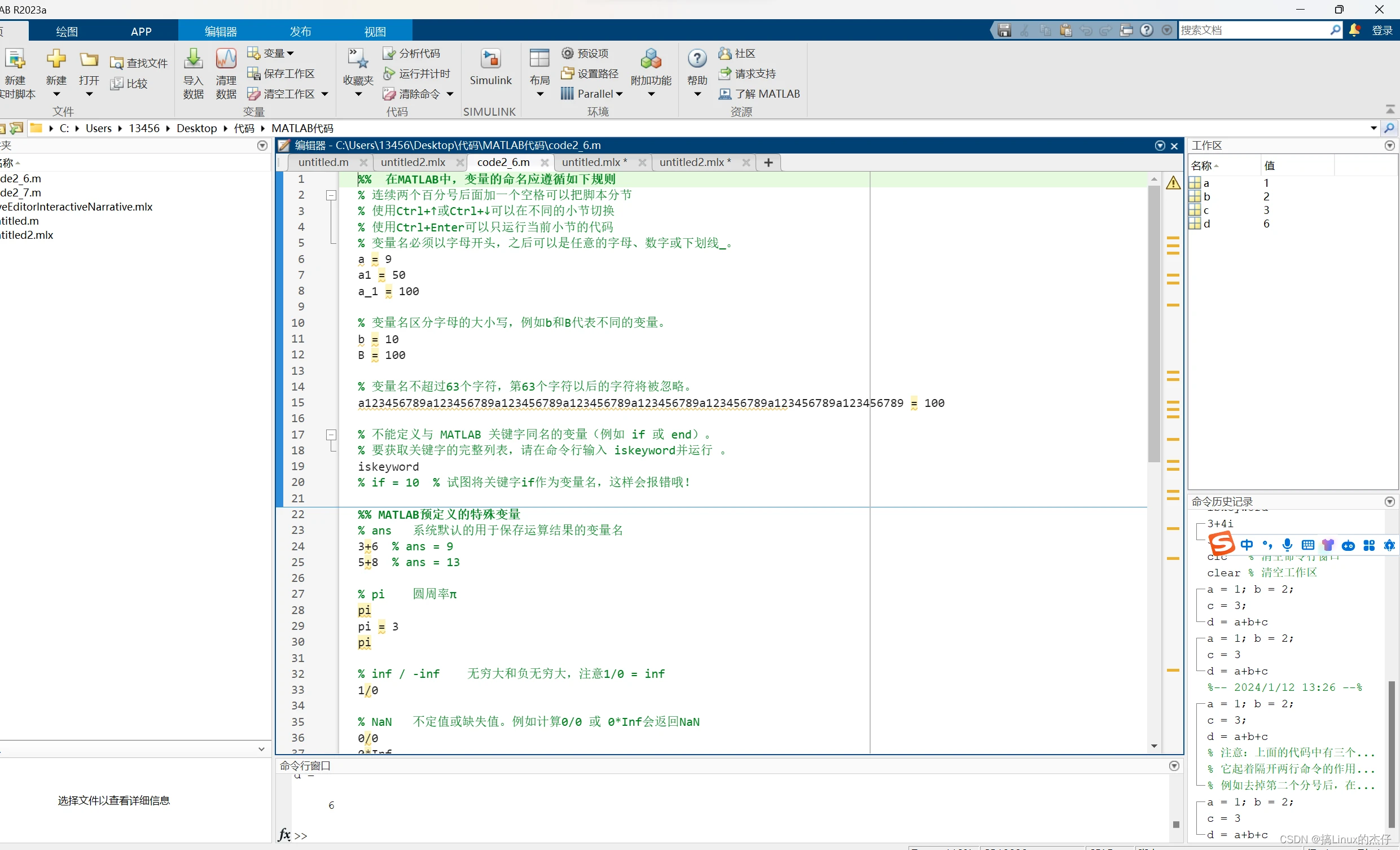Collapse code fold at line 2
Image resolution: width=1400 pixels, height=850 pixels.
pos(331,195)
